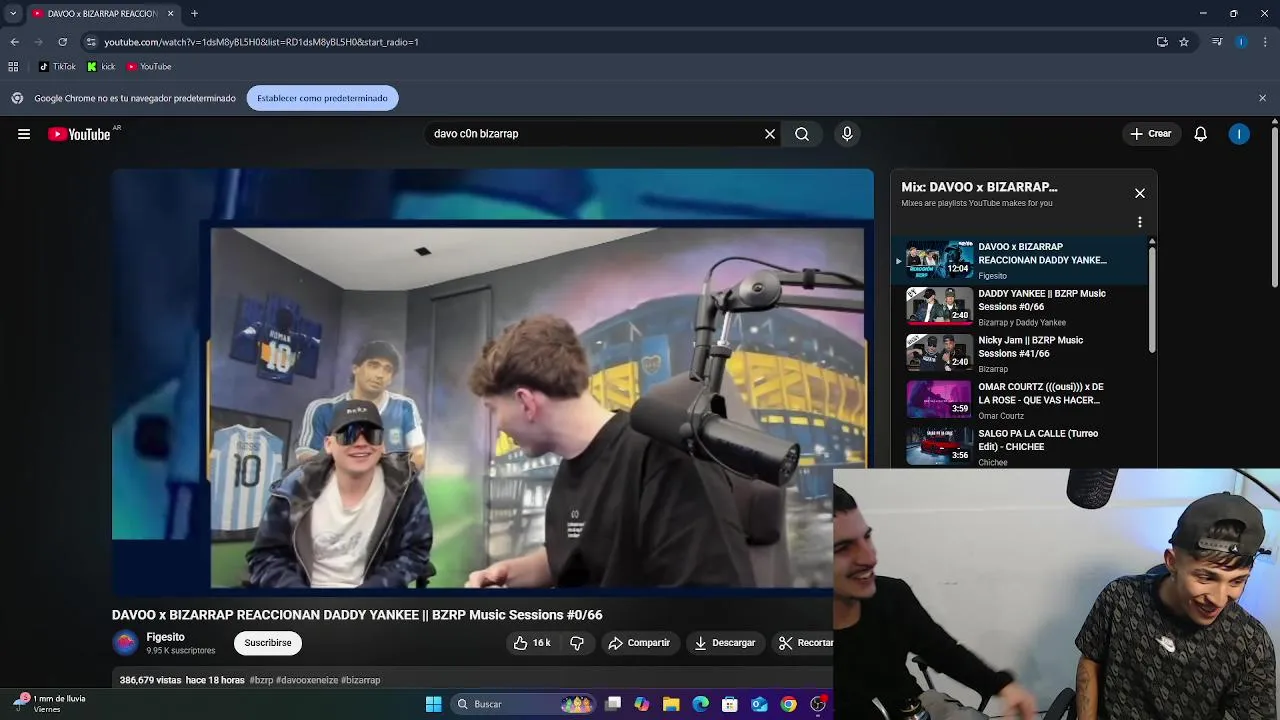Open the YouTube bookmark
The width and height of the screenshot is (1280, 720).
click(x=149, y=67)
